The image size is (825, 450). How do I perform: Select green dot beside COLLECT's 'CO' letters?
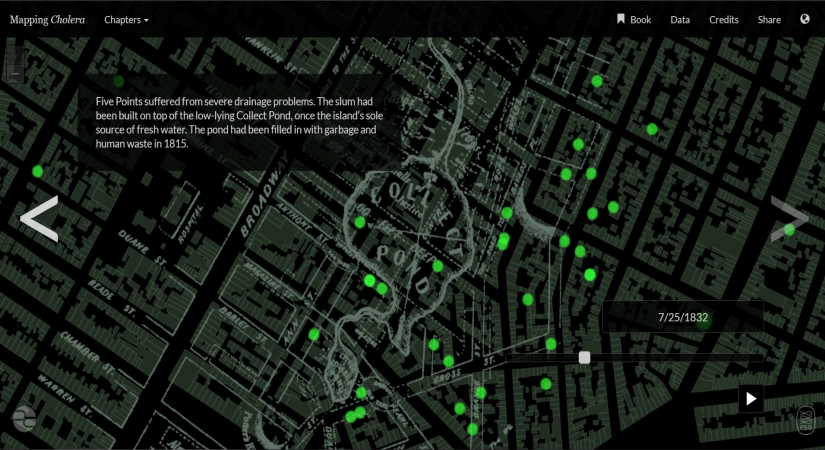[360, 222]
